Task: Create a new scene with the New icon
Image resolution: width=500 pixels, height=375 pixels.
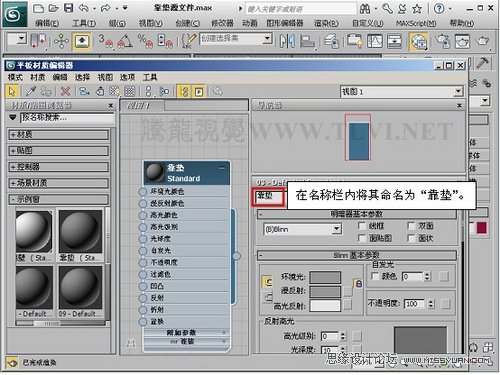Action: click(x=38, y=8)
